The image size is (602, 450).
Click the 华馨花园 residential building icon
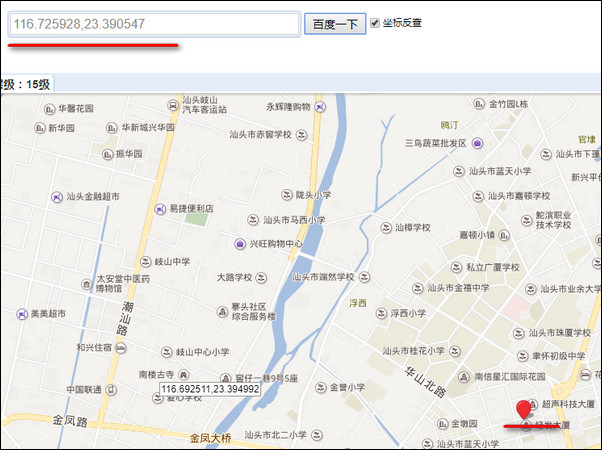[x=49, y=109]
